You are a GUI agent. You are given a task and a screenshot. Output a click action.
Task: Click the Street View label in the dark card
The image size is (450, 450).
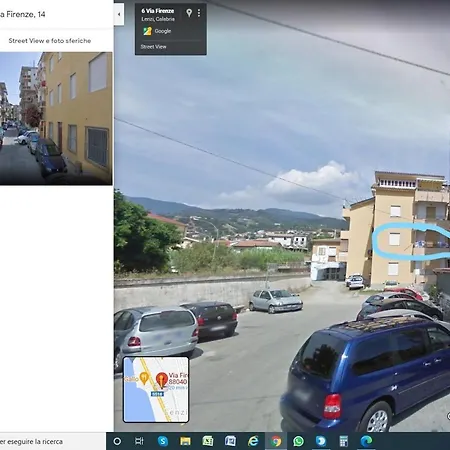153,47
